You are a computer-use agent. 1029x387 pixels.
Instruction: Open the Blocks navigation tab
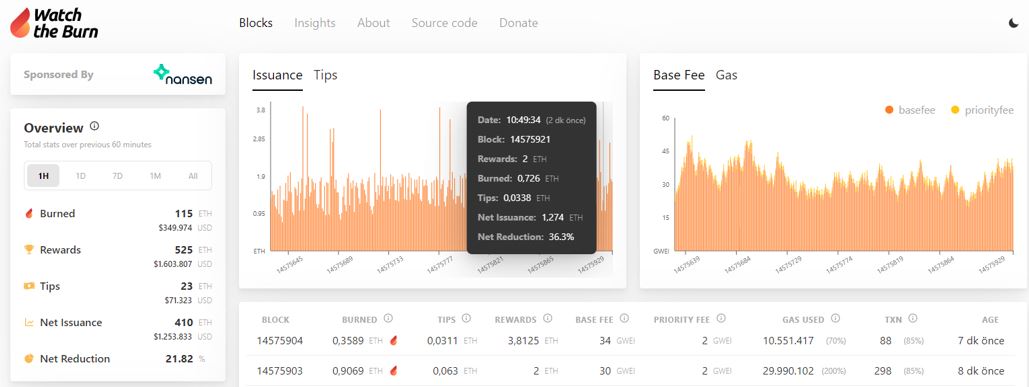pyautogui.click(x=256, y=23)
